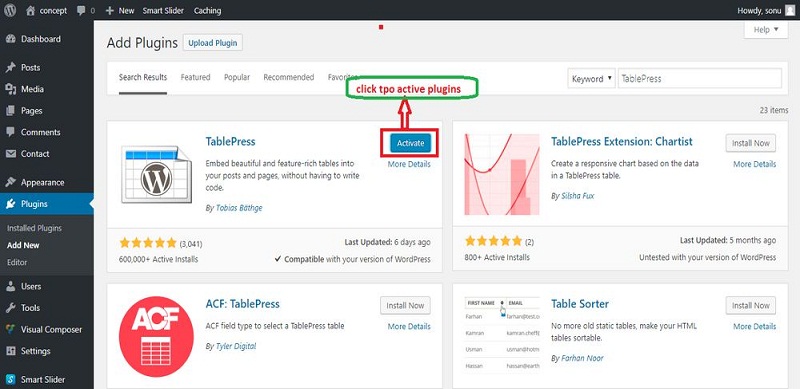Open More Details for Table Sorter

click(755, 326)
